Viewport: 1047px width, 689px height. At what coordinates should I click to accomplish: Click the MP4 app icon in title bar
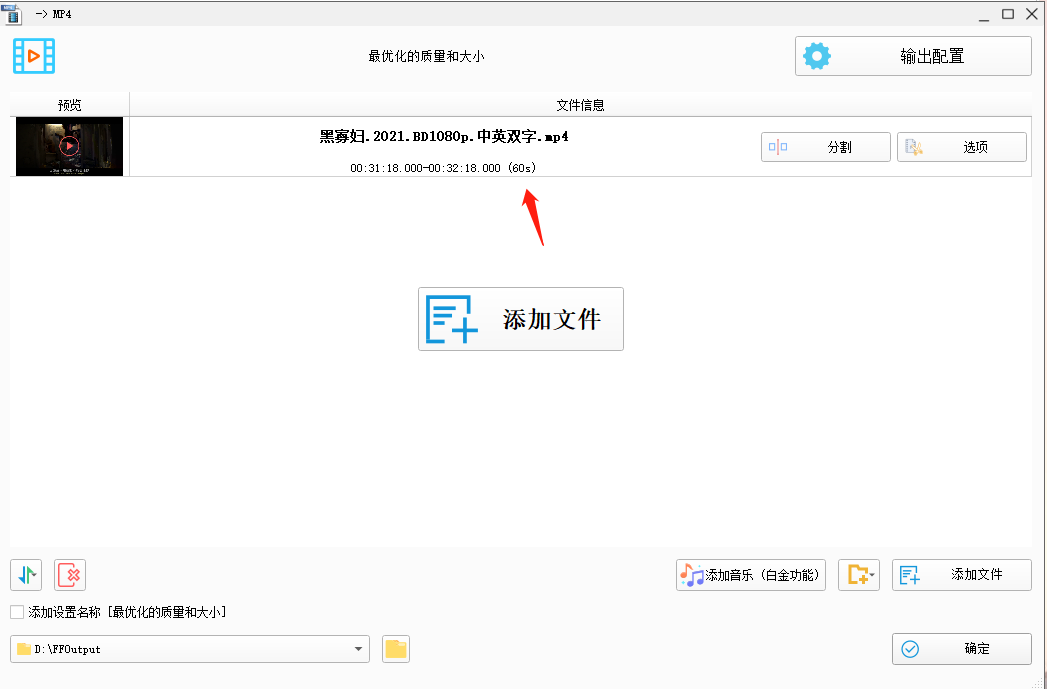12,13
